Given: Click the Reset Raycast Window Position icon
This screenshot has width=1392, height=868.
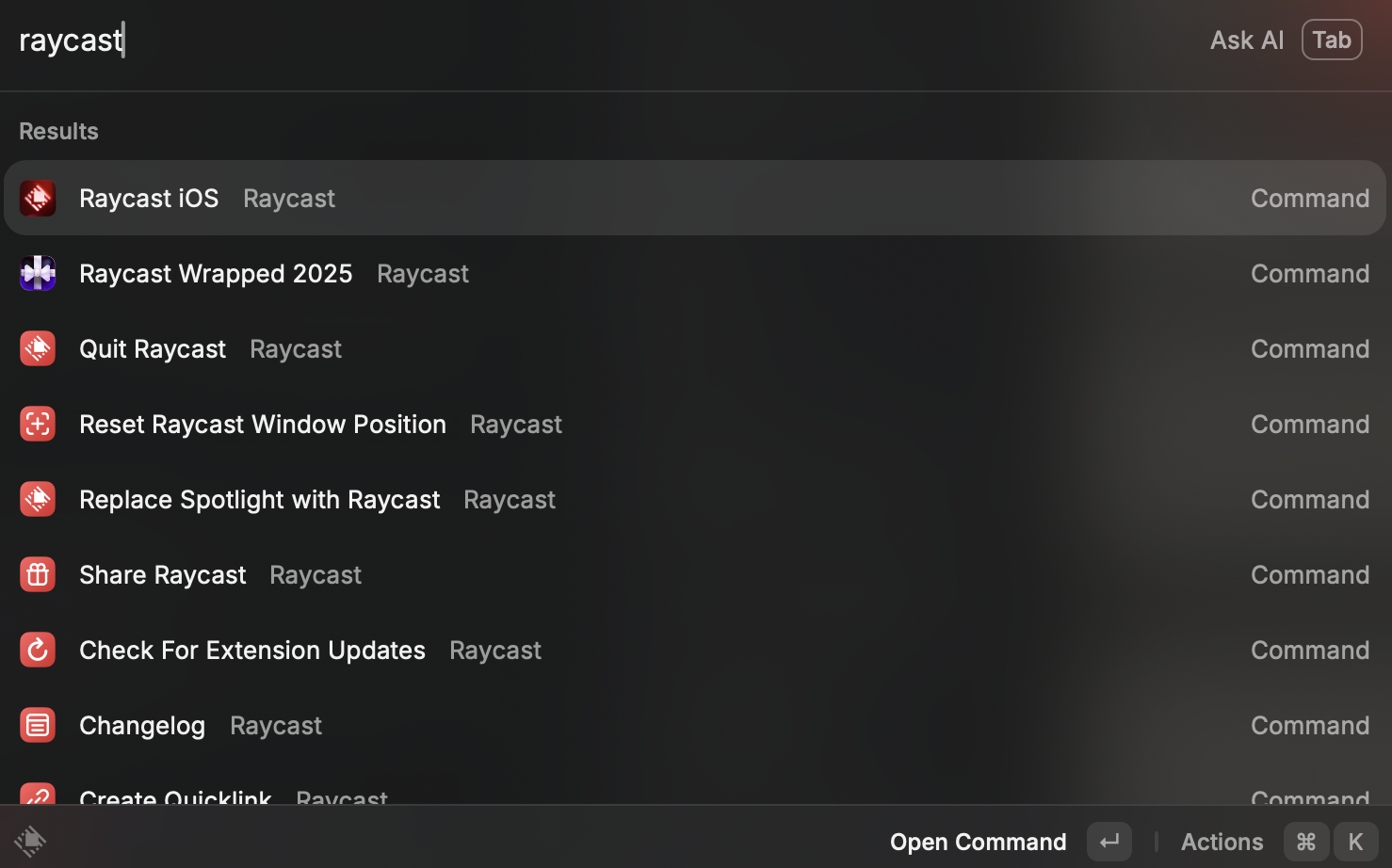Looking at the screenshot, I should (x=38, y=425).
